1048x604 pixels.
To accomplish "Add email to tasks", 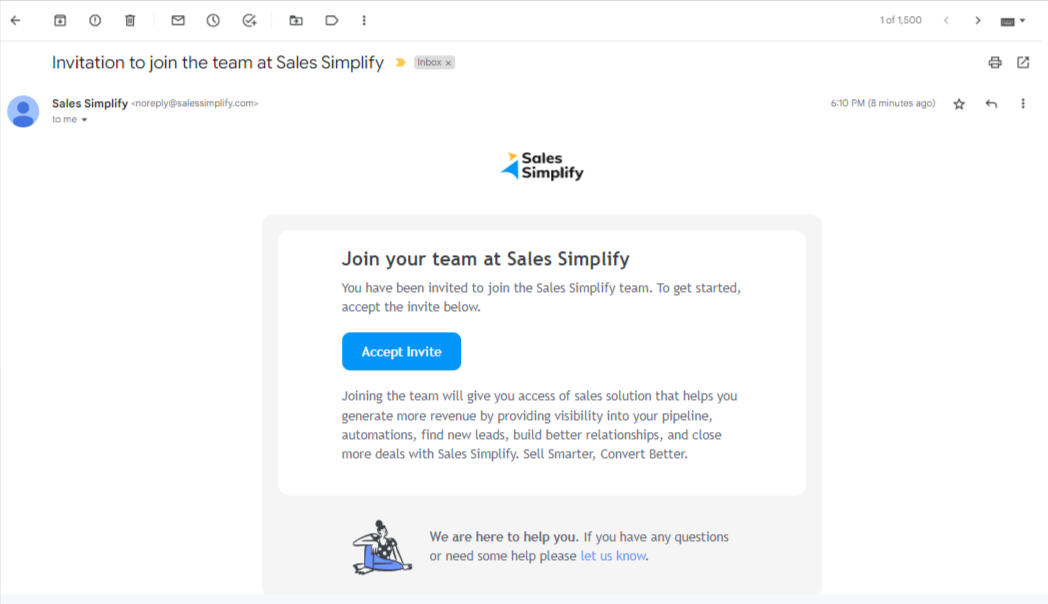I will pyautogui.click(x=249, y=21).
